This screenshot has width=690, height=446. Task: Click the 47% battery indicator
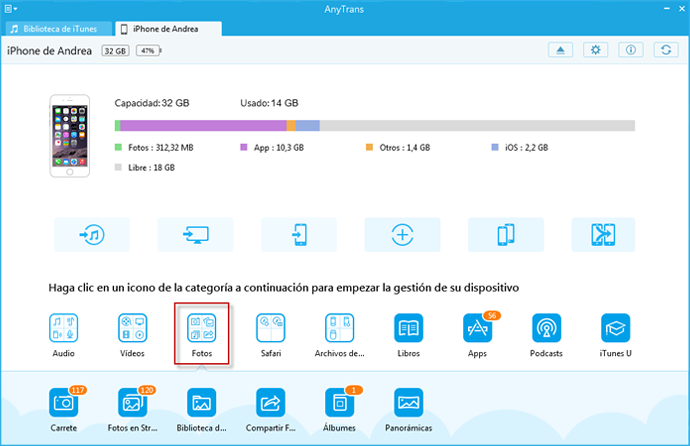148,51
